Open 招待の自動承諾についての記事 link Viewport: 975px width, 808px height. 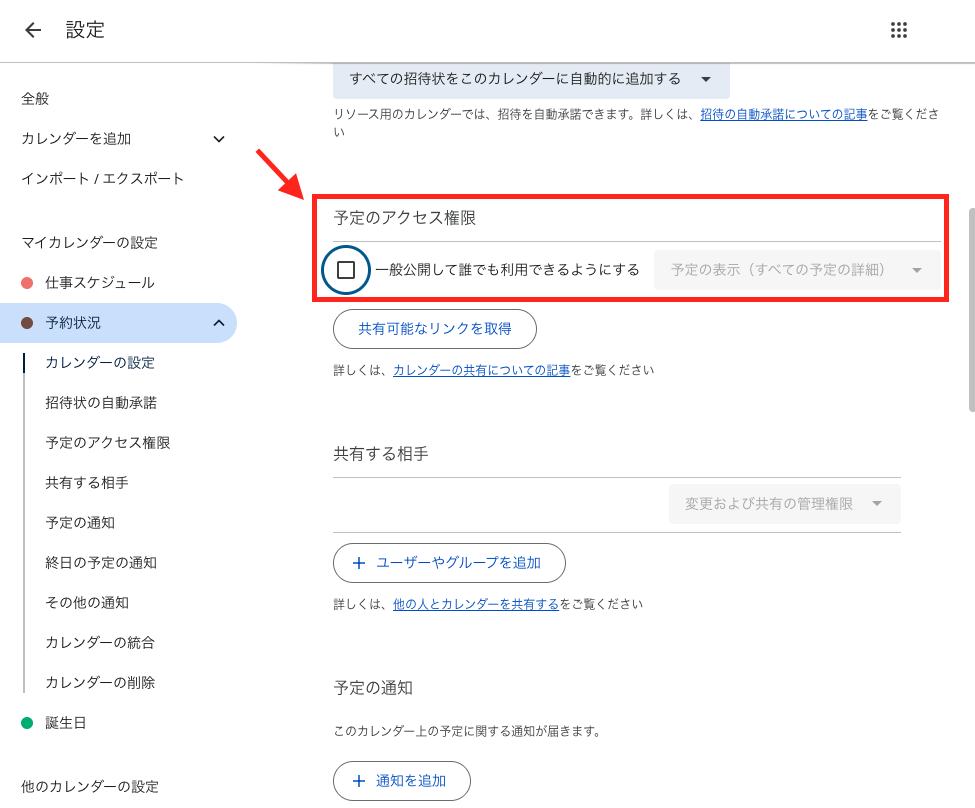783,114
